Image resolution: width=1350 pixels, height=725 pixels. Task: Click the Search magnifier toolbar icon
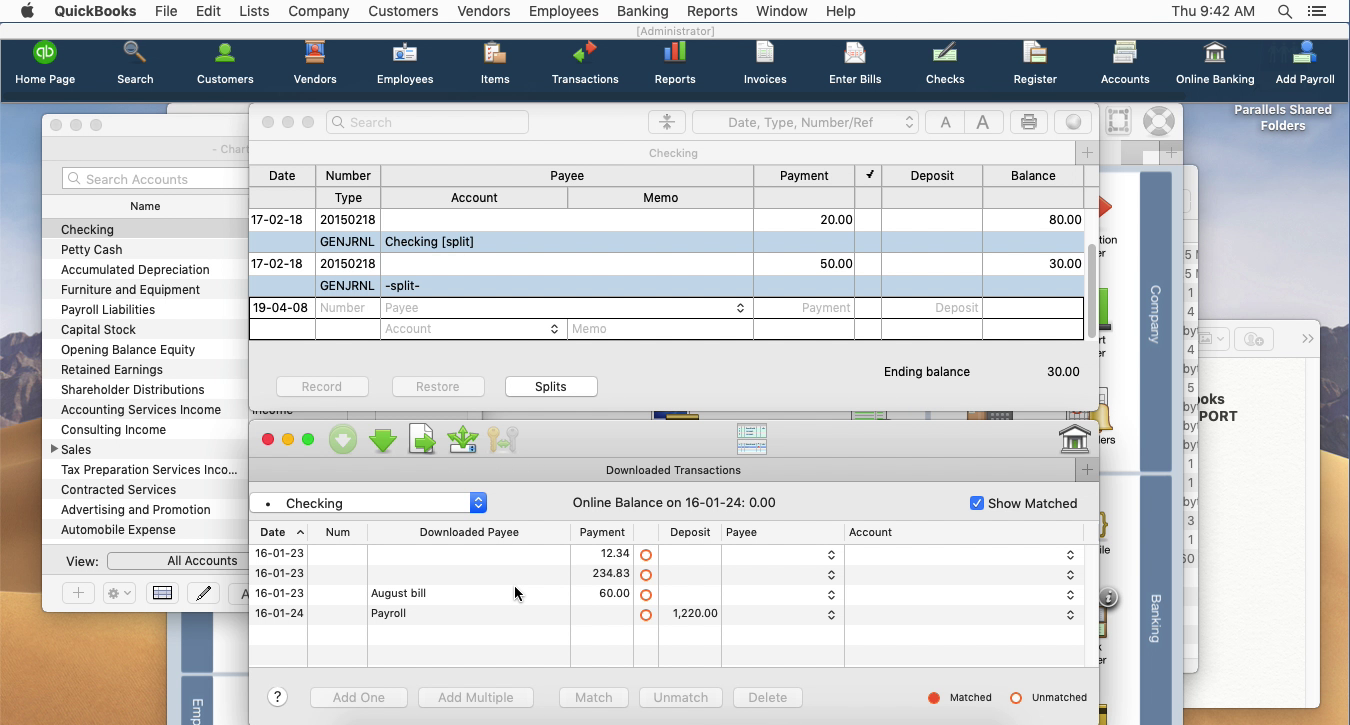tap(135, 63)
